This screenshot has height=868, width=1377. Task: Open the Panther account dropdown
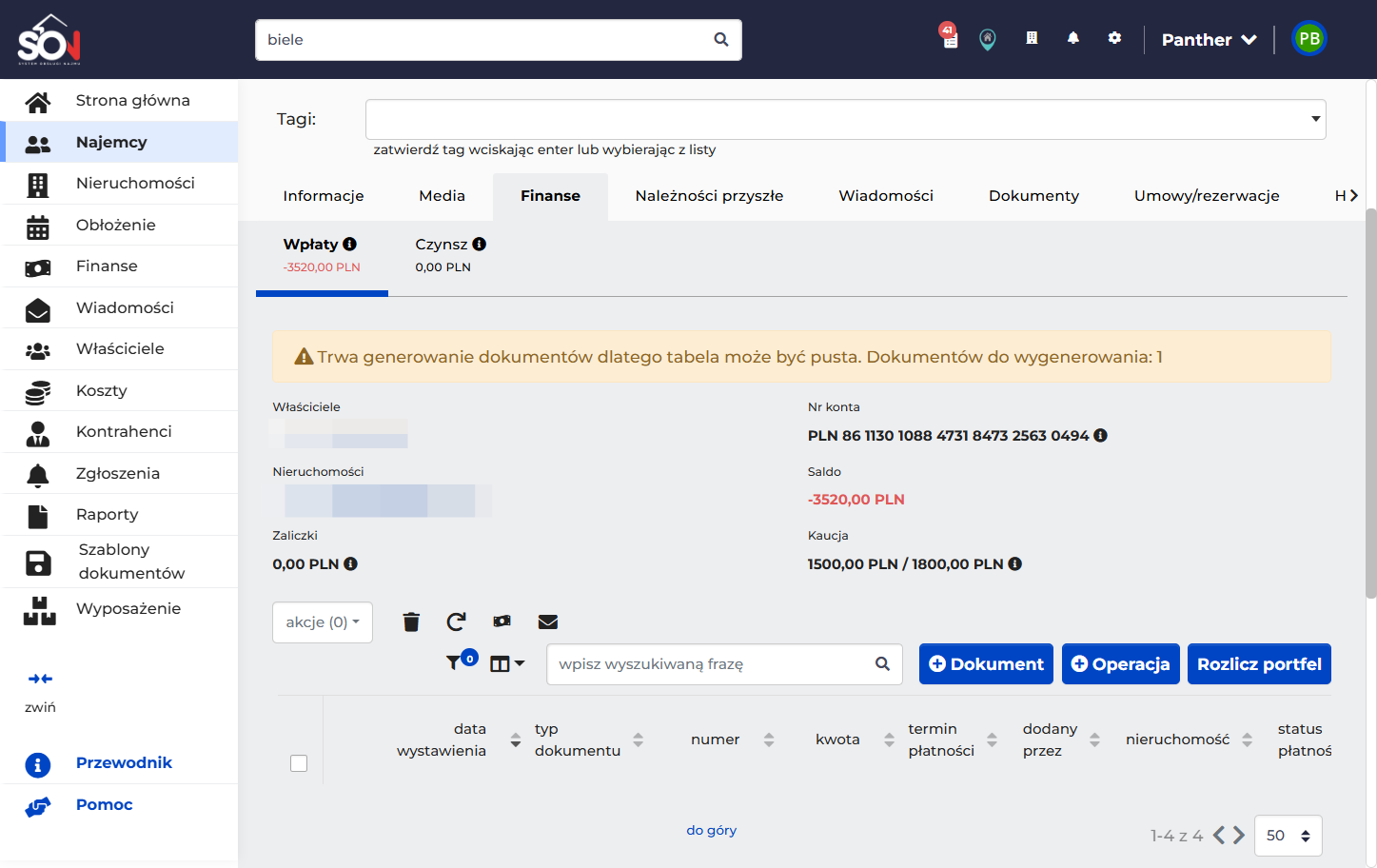click(x=1210, y=40)
